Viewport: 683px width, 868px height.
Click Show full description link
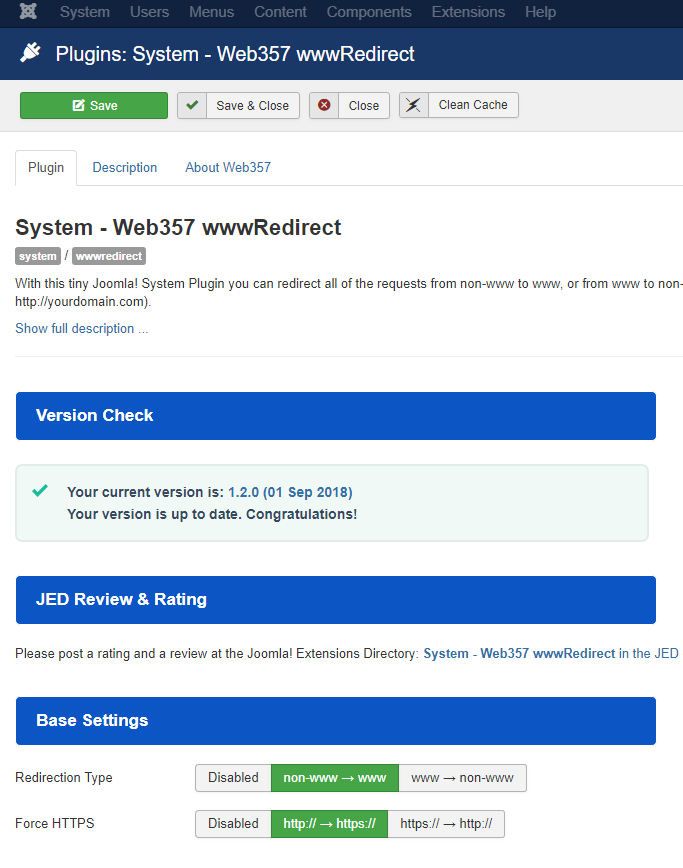pyautogui.click(x=81, y=328)
